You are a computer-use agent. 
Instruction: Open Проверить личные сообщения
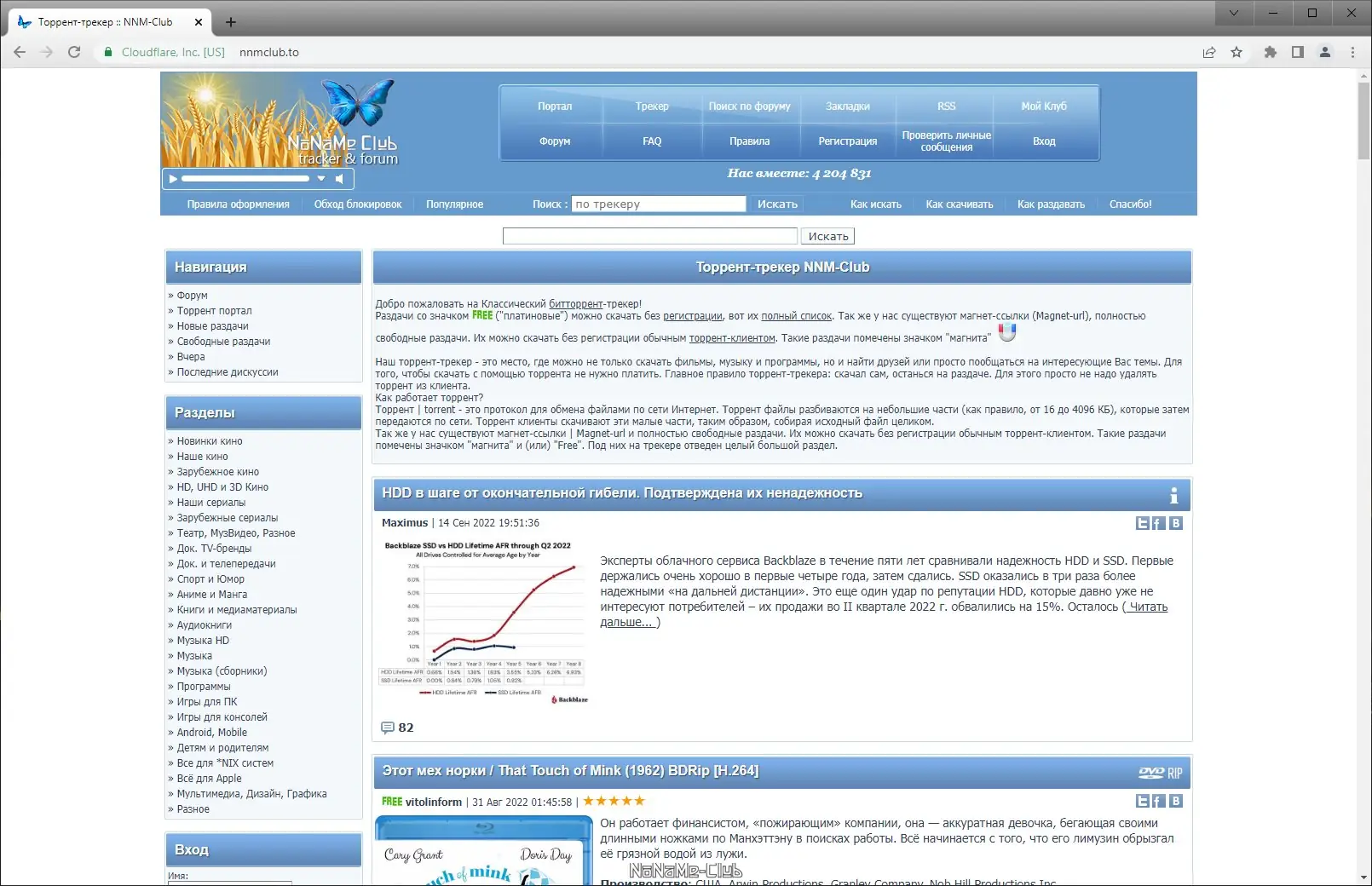[946, 141]
